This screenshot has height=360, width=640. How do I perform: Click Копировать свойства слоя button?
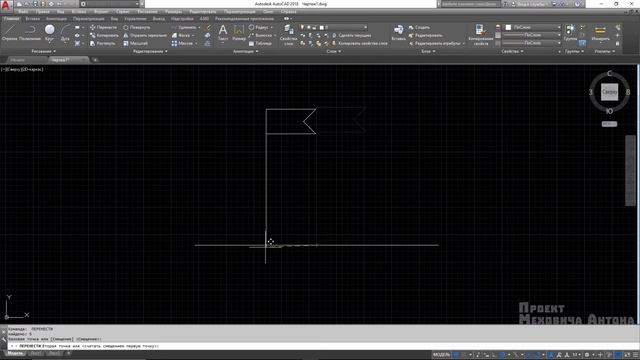coord(360,43)
